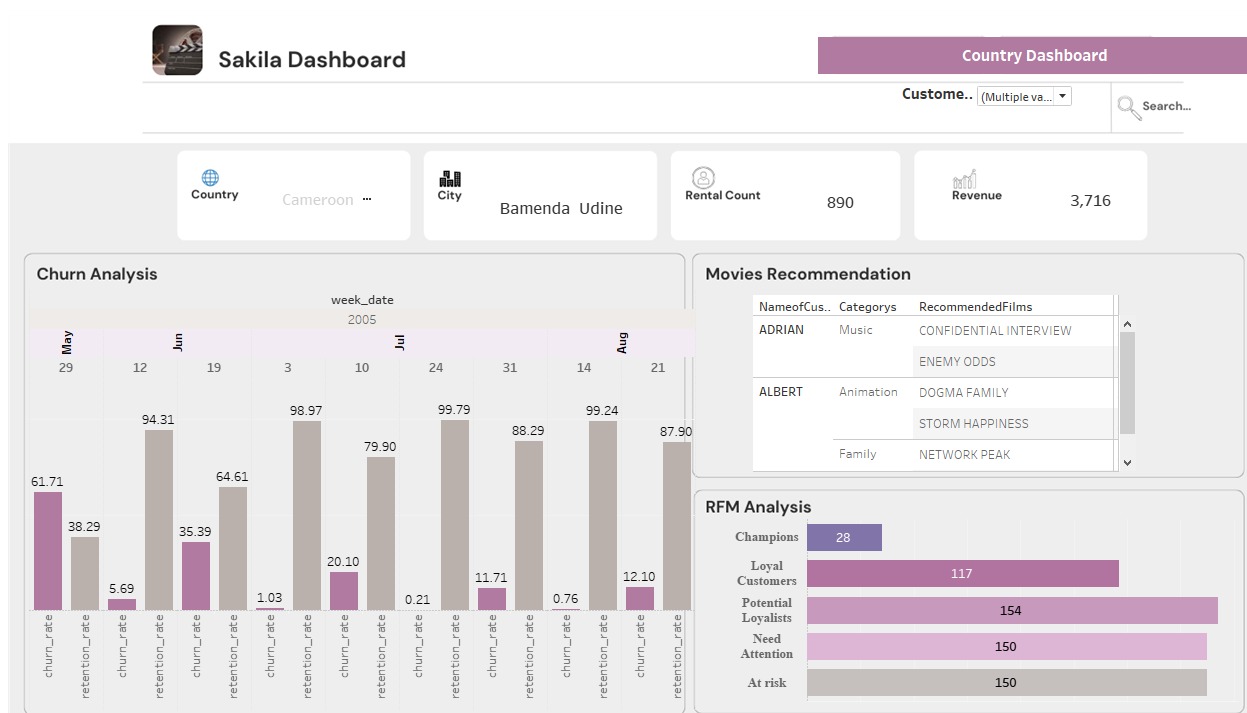Click the Sakila clapperboard logo icon
The image size is (1247, 713).
[x=177, y=50]
